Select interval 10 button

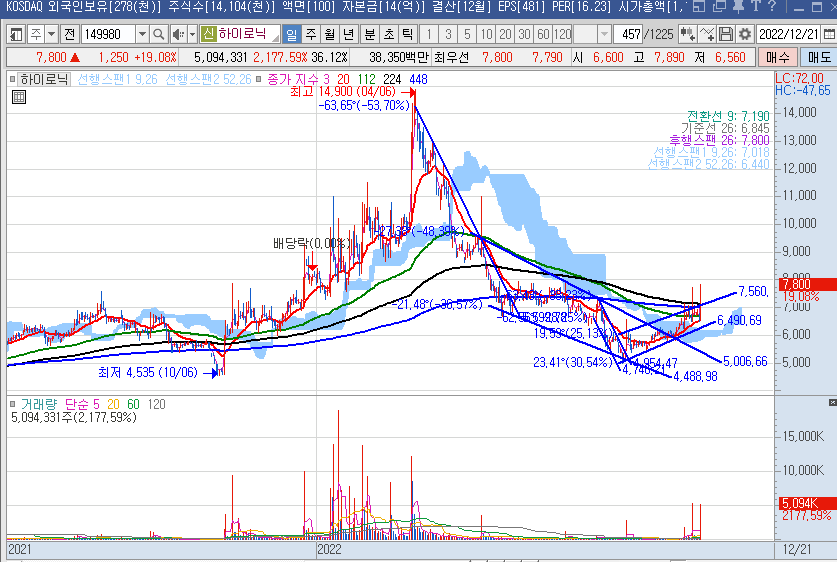tap(486, 35)
